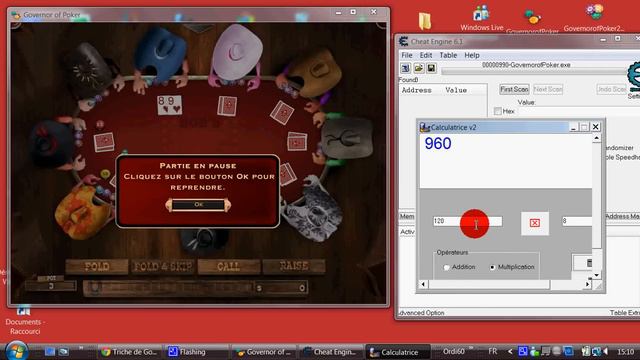Click the blue hat player at the table

[160, 55]
